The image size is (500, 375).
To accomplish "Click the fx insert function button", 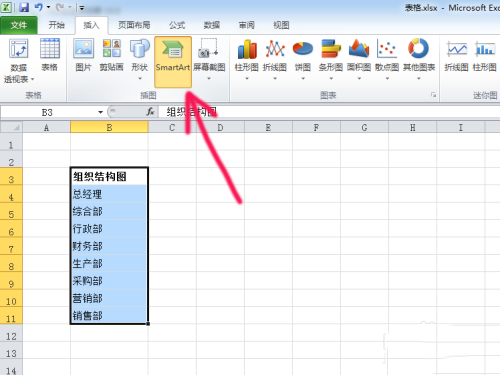I will [x=150, y=112].
